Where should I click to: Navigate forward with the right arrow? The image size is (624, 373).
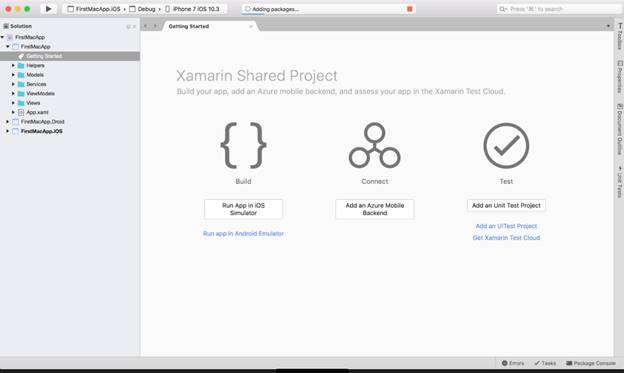point(155,26)
